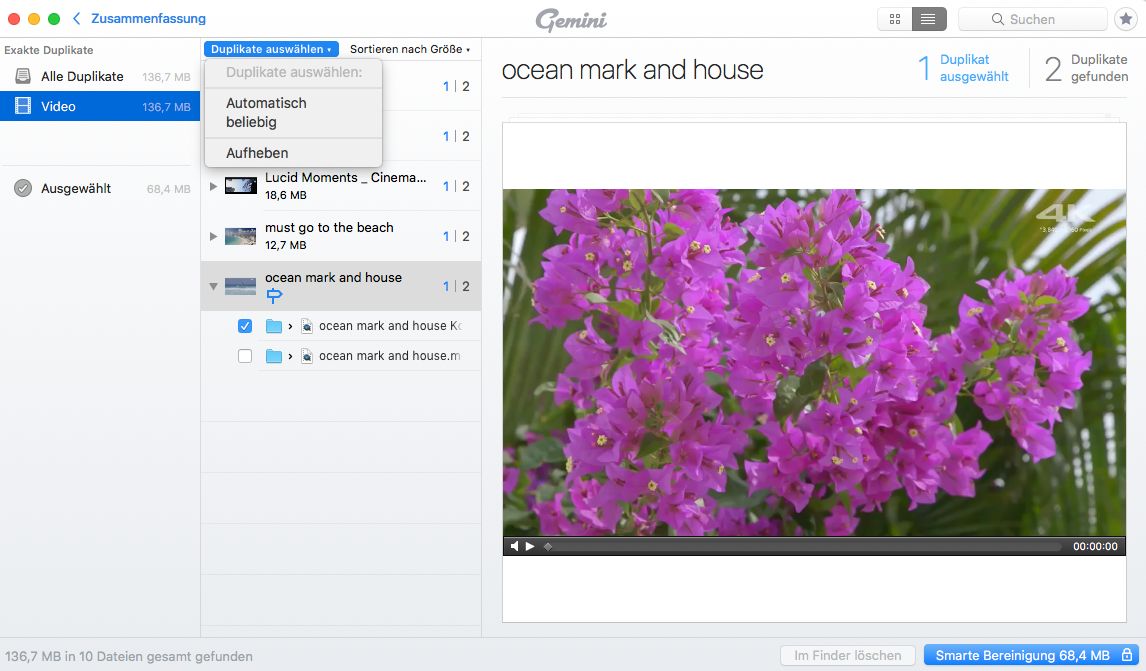Screen dimensions: 1146x671
Task: Open Sortieren nach Größe dropdown
Action: coord(409,49)
